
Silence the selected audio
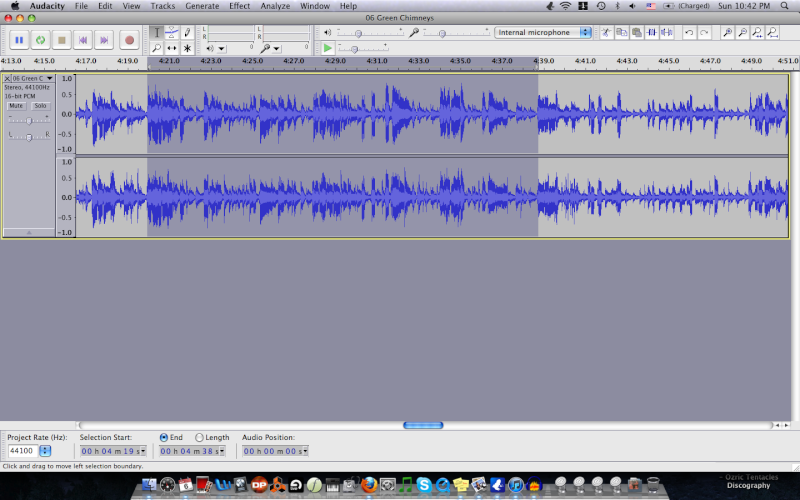pyautogui.click(x=667, y=33)
